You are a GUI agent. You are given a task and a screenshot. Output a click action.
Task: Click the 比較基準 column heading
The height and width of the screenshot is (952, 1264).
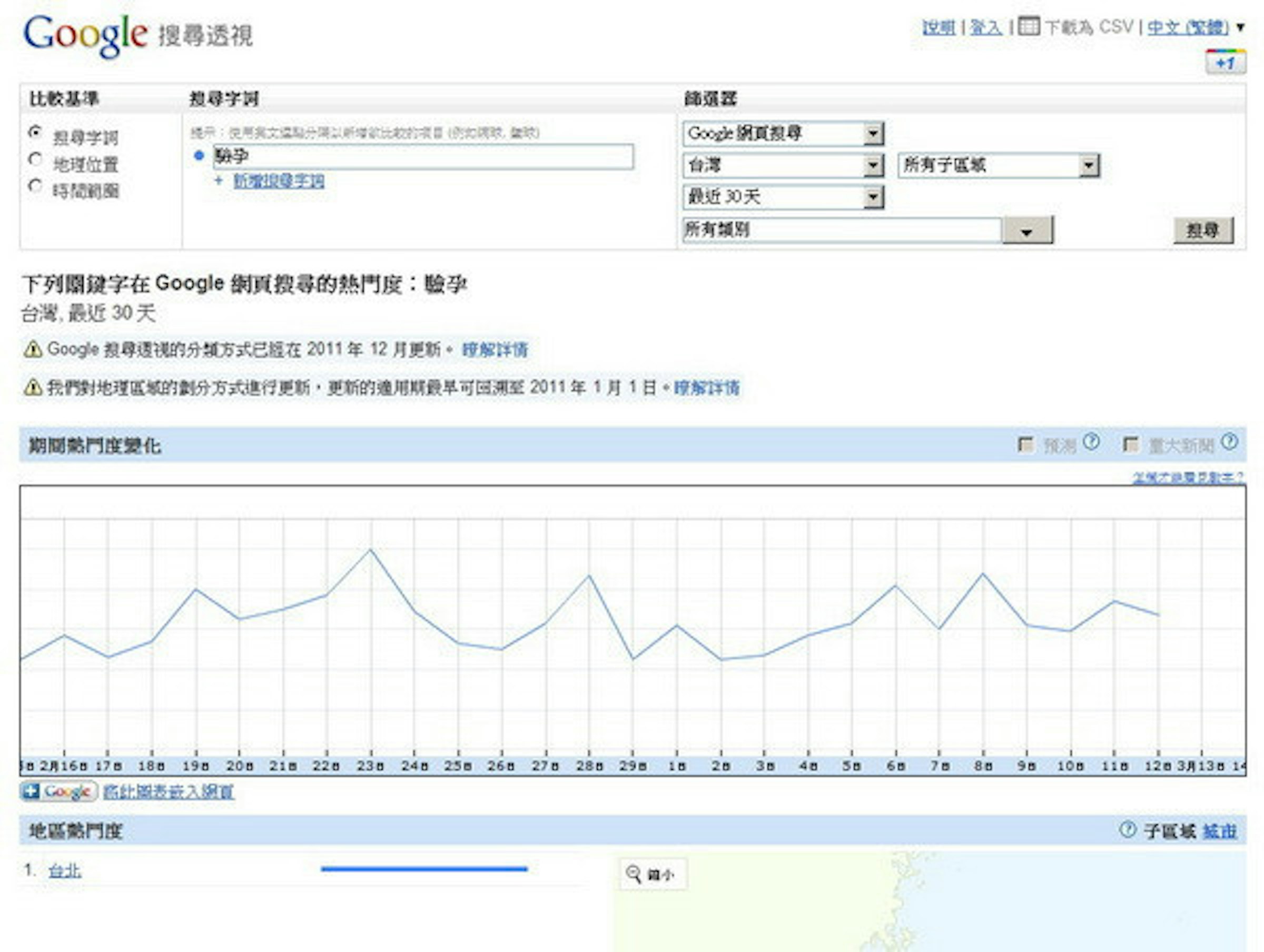(64, 98)
